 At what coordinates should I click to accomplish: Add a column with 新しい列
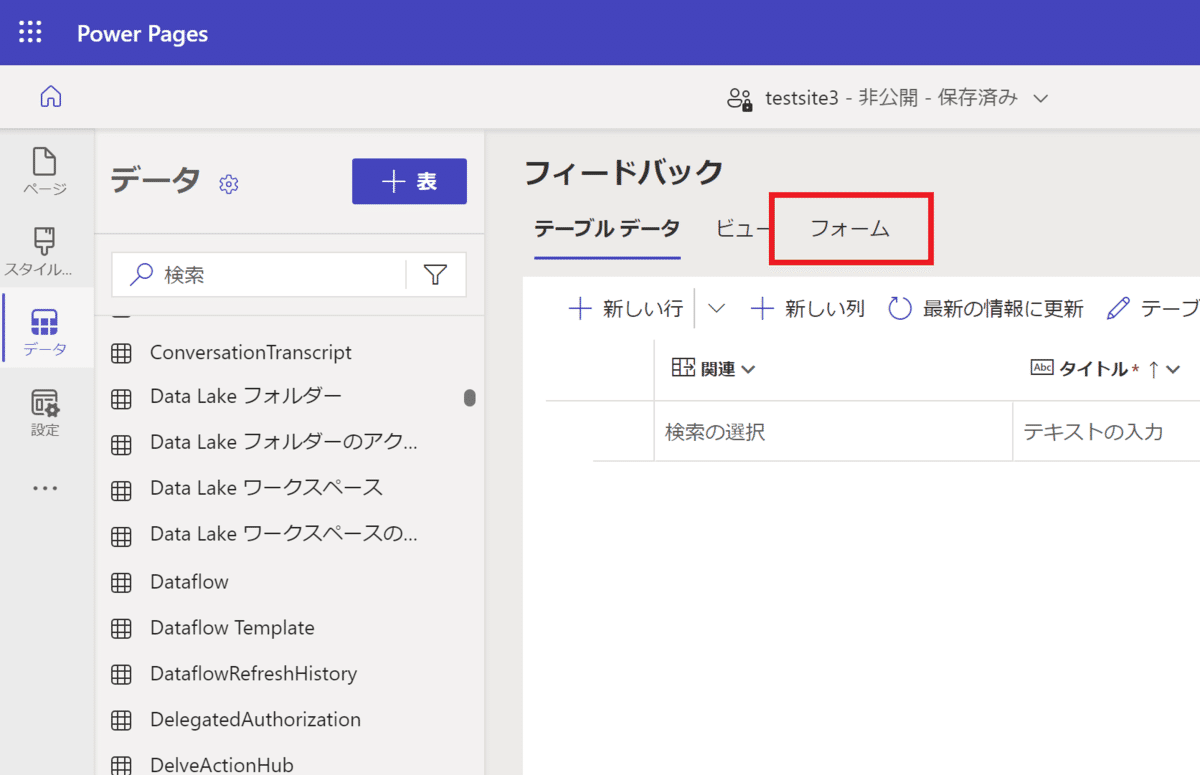807,308
